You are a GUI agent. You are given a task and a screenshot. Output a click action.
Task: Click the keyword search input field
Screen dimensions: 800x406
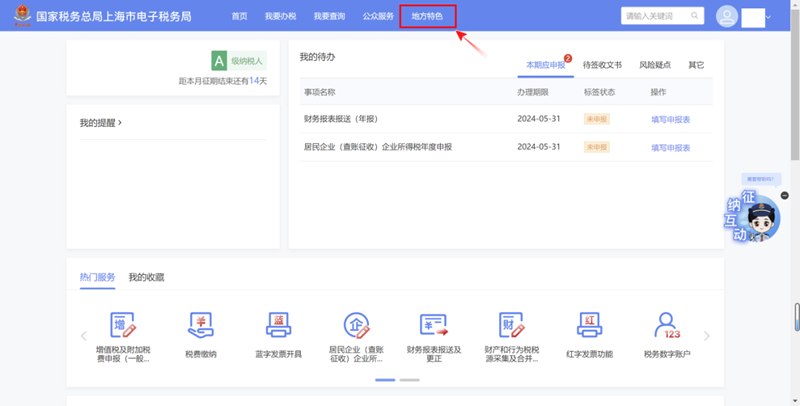pos(652,16)
